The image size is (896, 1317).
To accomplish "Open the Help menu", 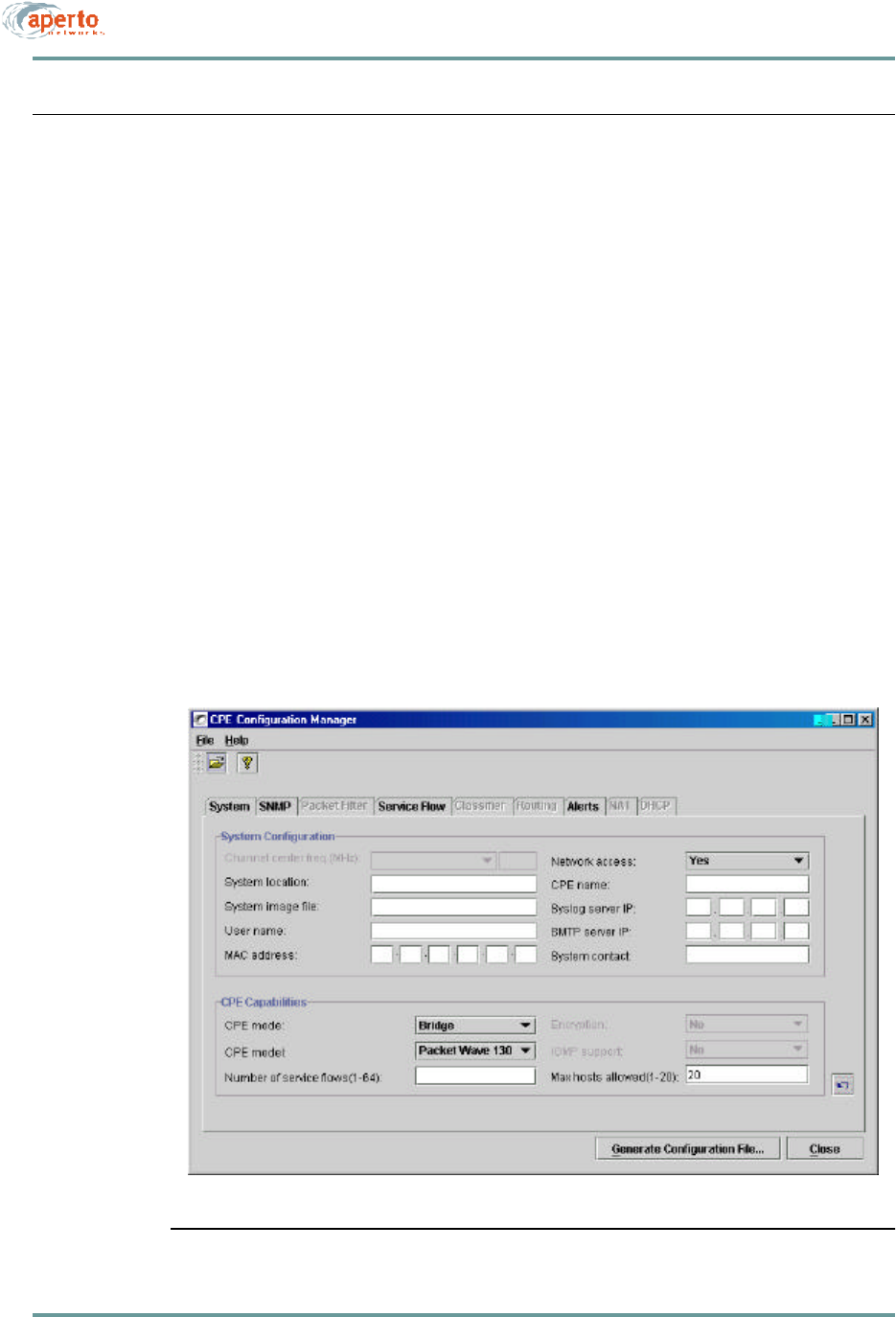I will point(237,741).
